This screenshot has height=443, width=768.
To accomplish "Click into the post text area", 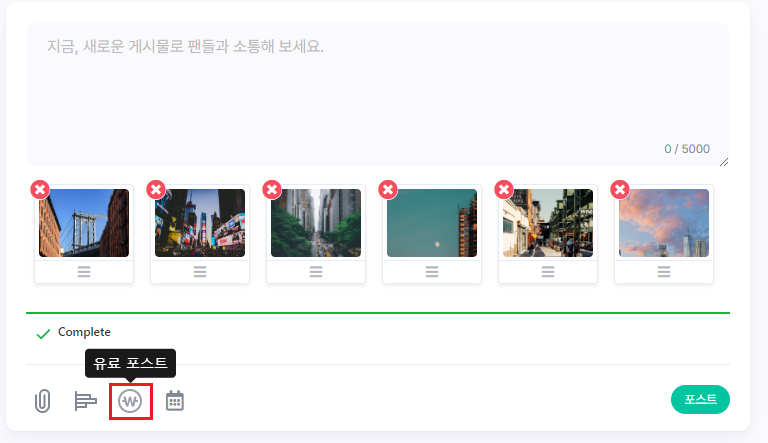I will 378,95.
